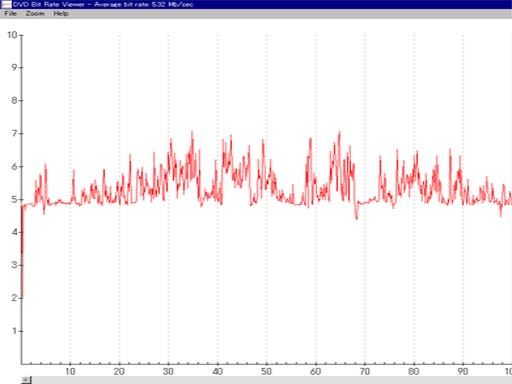Viewport: 512px width, 384px height.
Task: Click the bit rate peak near minute 35
Action: click(192, 133)
